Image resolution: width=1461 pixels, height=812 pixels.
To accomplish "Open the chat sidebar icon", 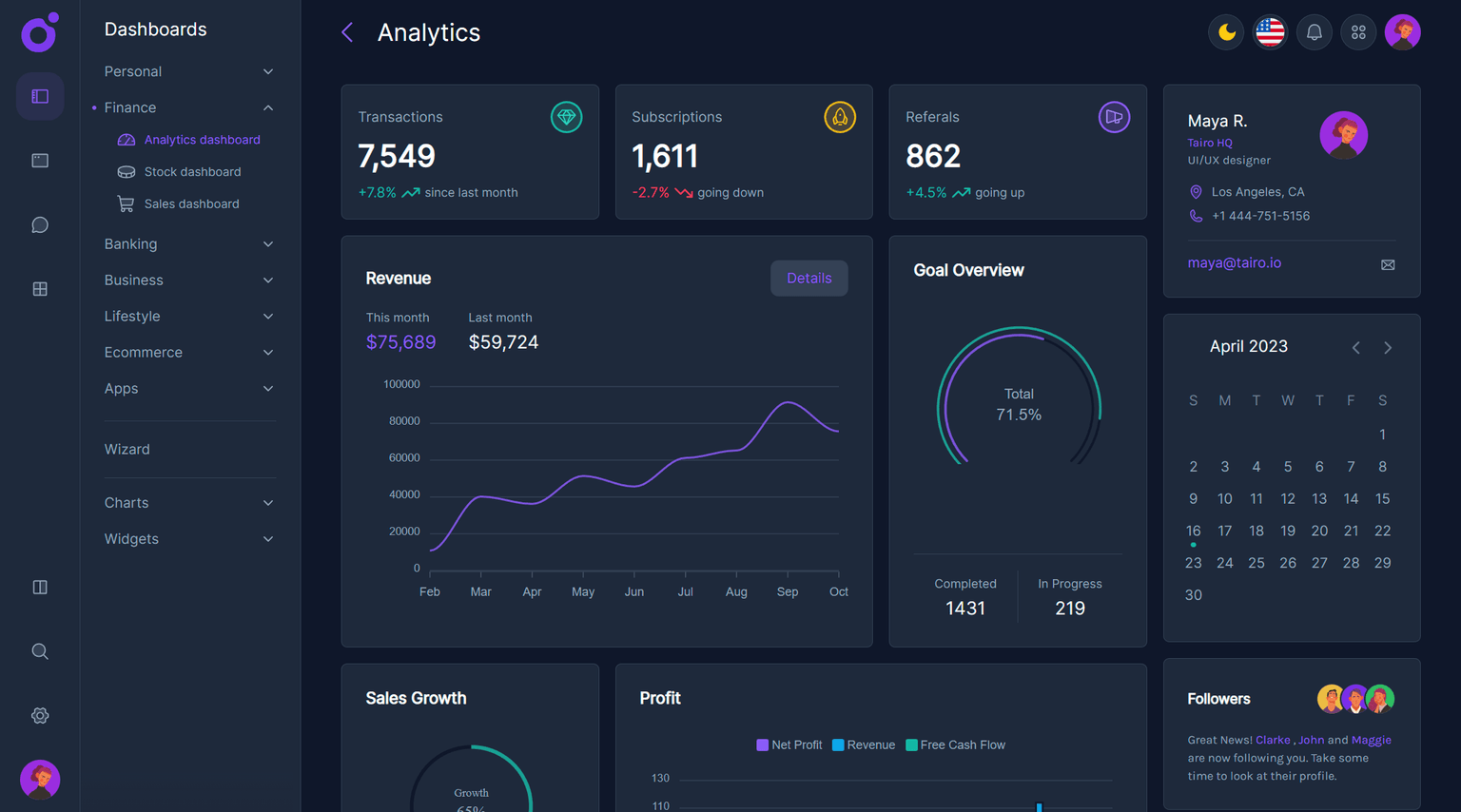I will (x=39, y=224).
